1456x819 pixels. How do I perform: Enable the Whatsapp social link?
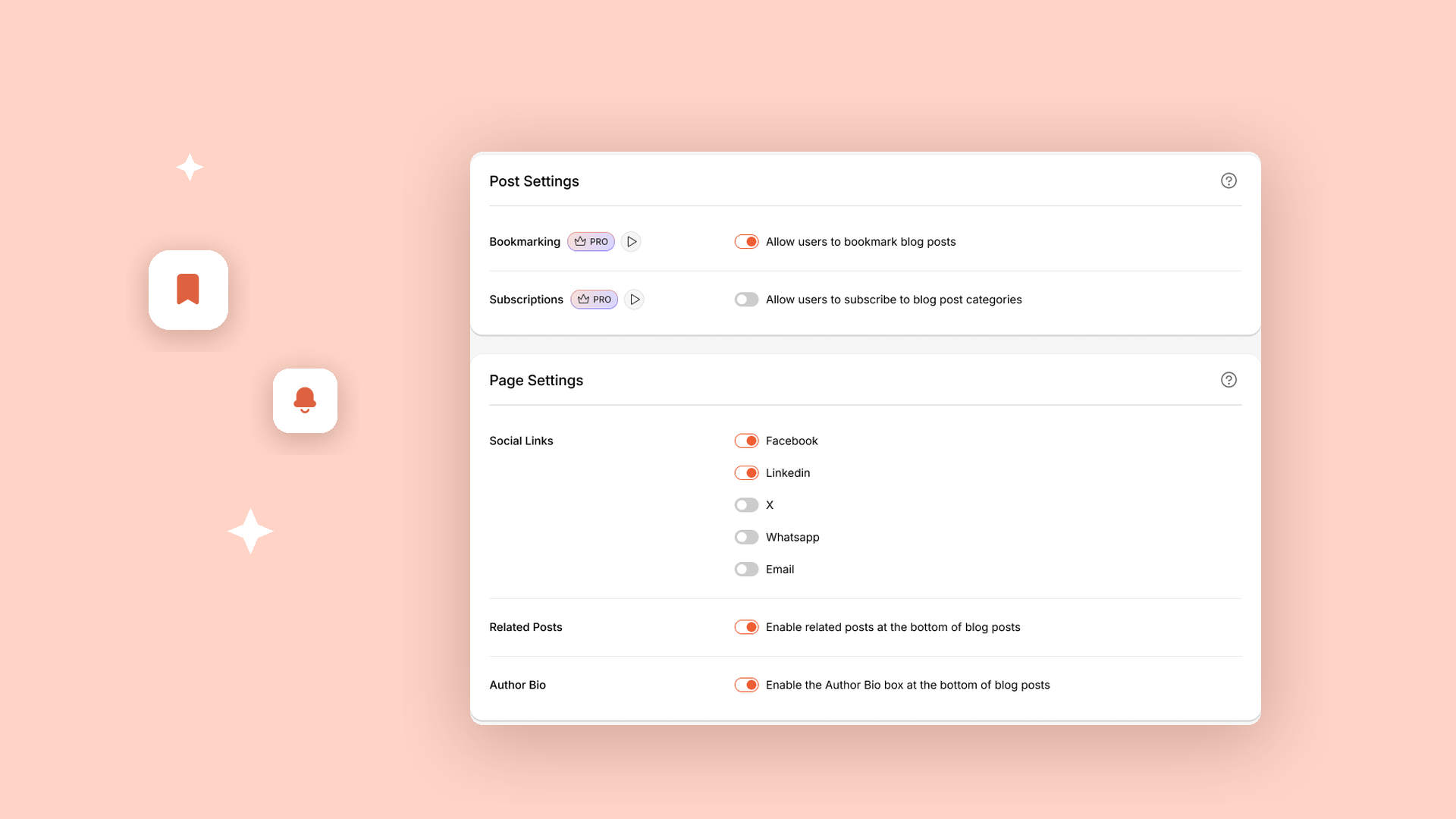click(x=746, y=537)
